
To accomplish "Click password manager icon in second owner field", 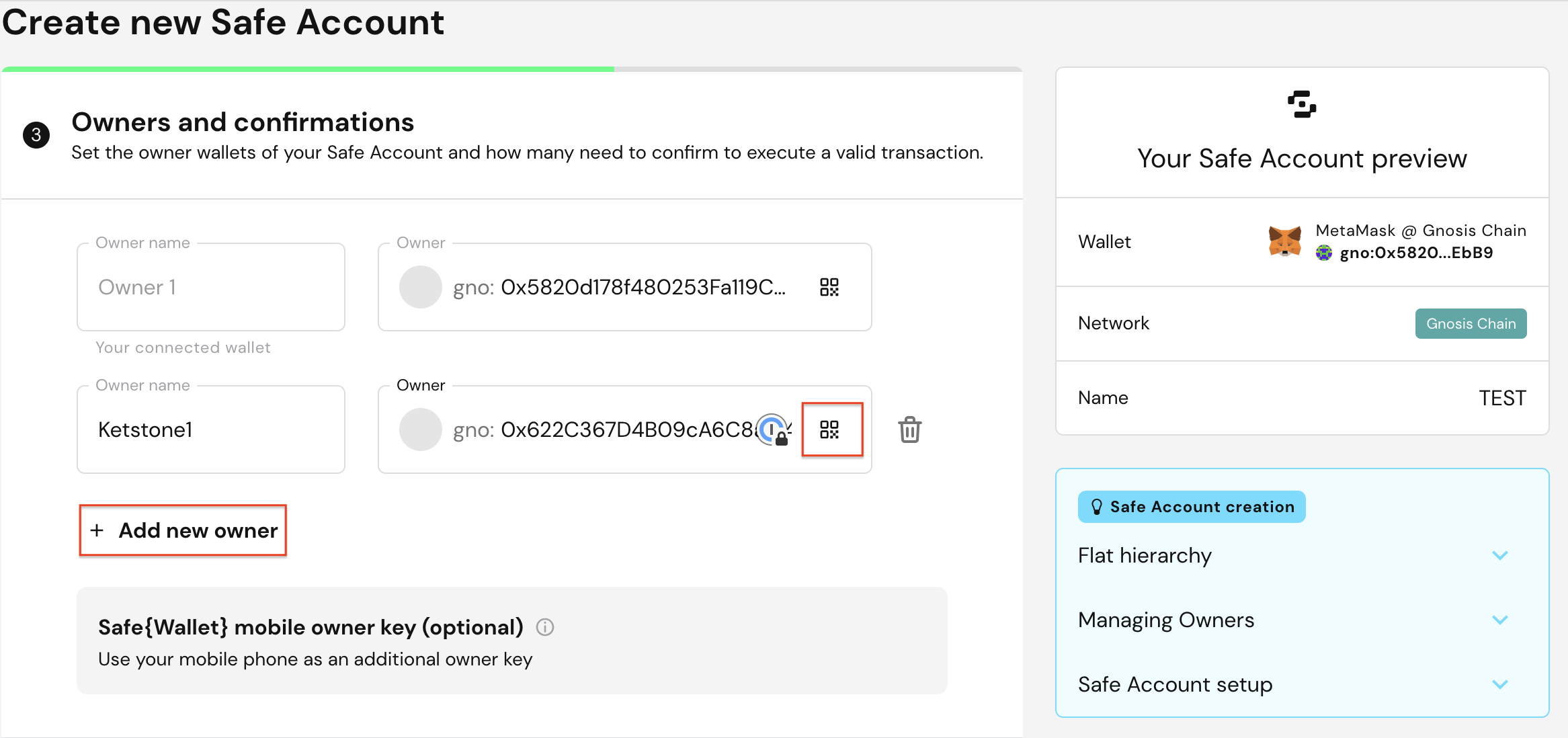I will (x=773, y=429).
